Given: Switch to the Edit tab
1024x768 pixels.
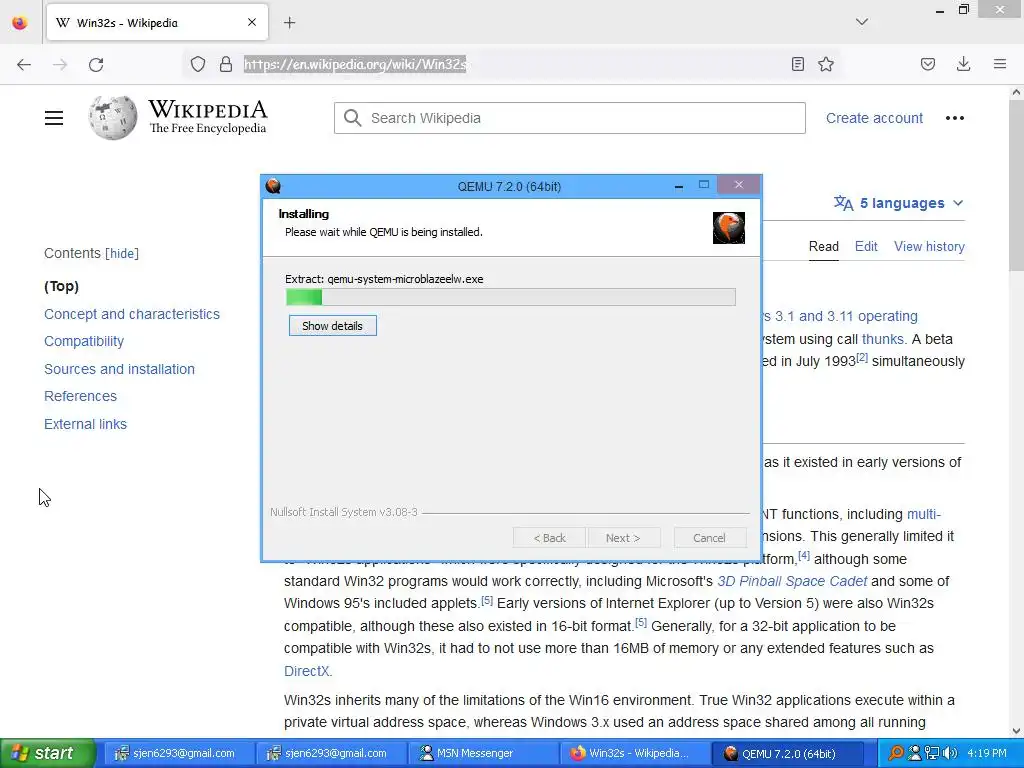Looking at the screenshot, I should click(x=866, y=246).
